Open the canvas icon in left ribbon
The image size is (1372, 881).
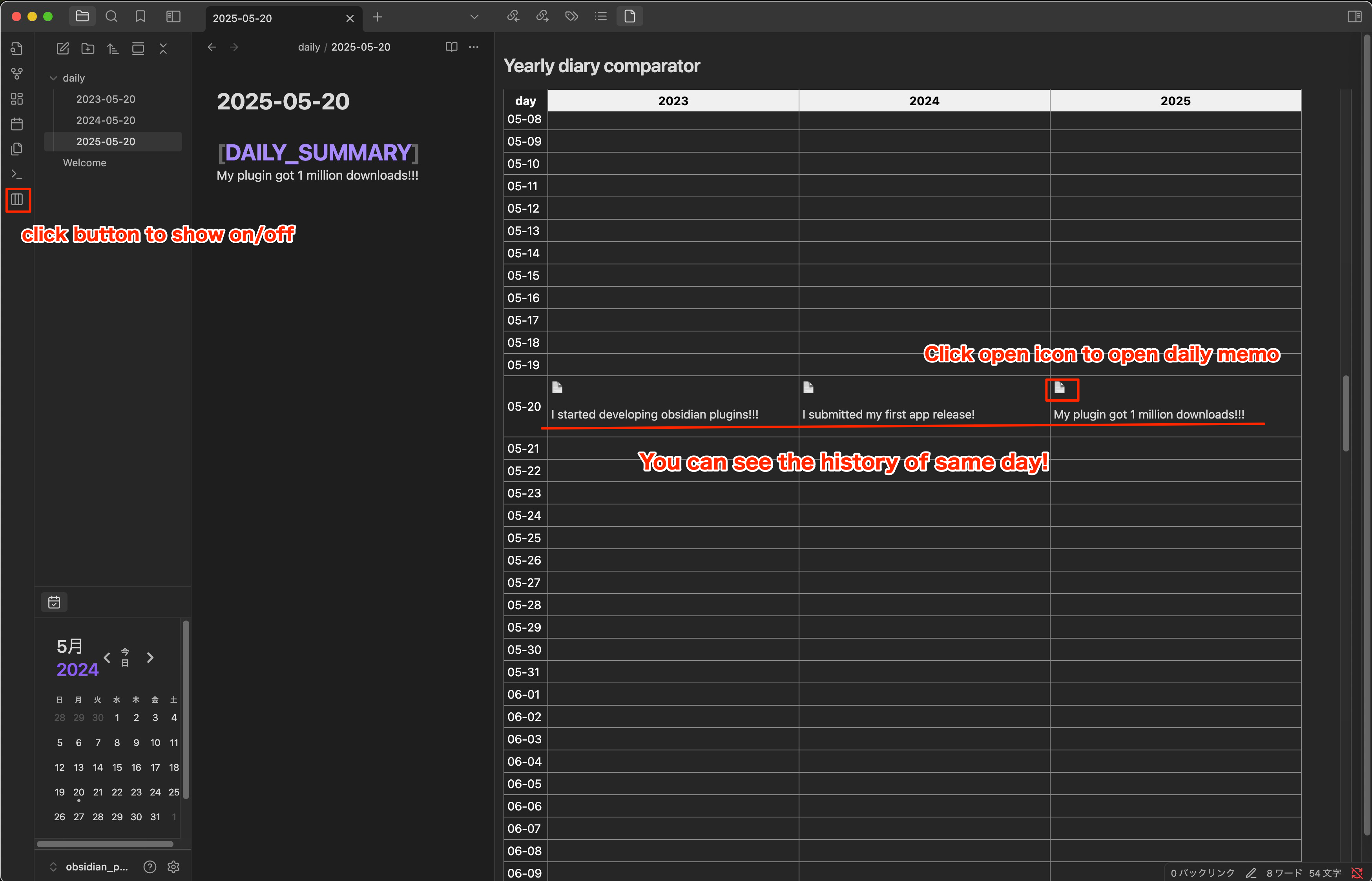[x=17, y=99]
